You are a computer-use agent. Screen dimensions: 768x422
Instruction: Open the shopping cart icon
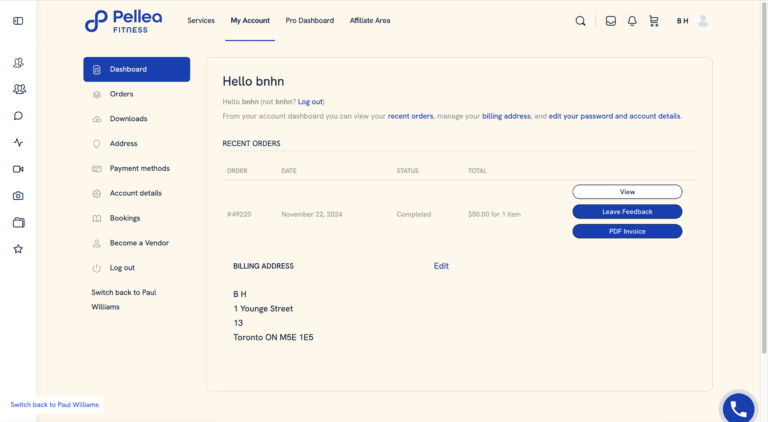pos(654,21)
